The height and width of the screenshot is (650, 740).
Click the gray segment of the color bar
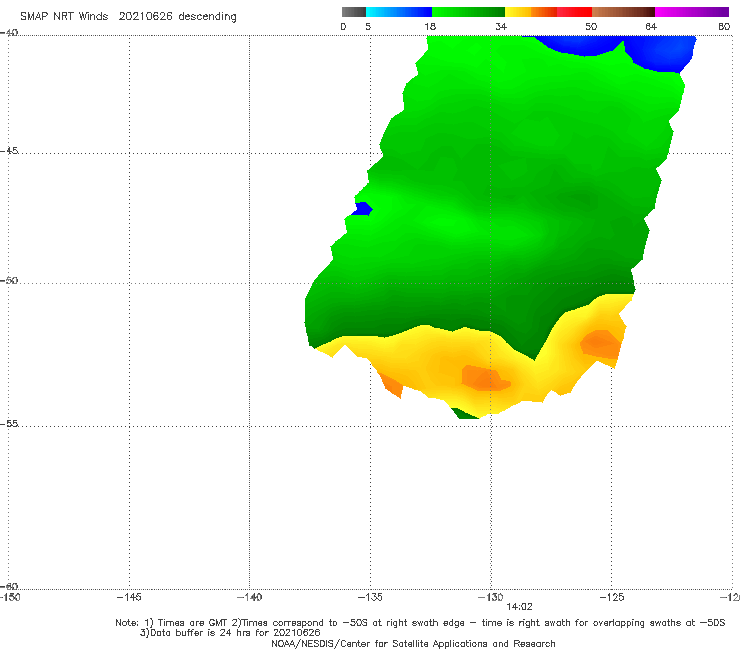354,12
